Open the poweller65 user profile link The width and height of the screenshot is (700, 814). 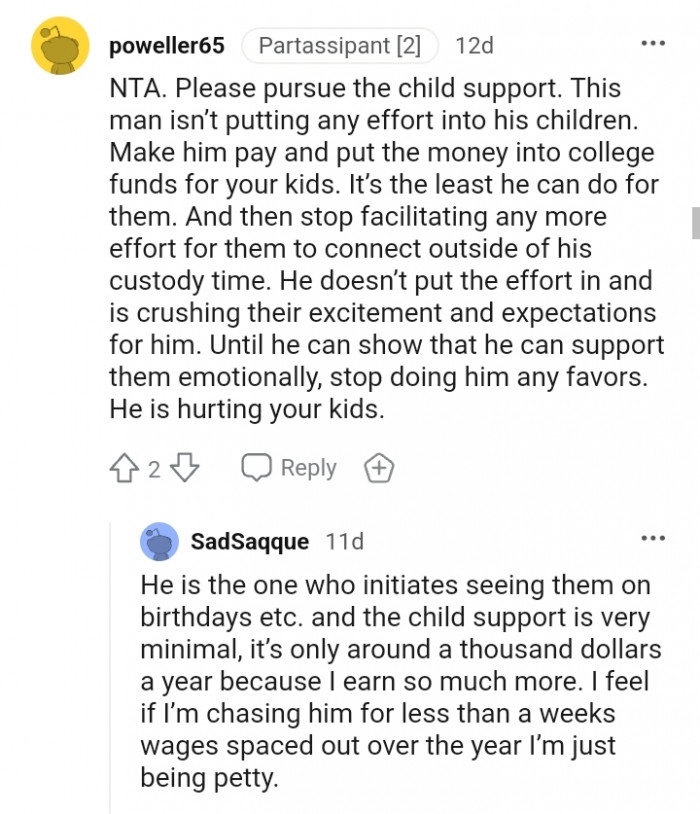pyautogui.click(x=167, y=46)
